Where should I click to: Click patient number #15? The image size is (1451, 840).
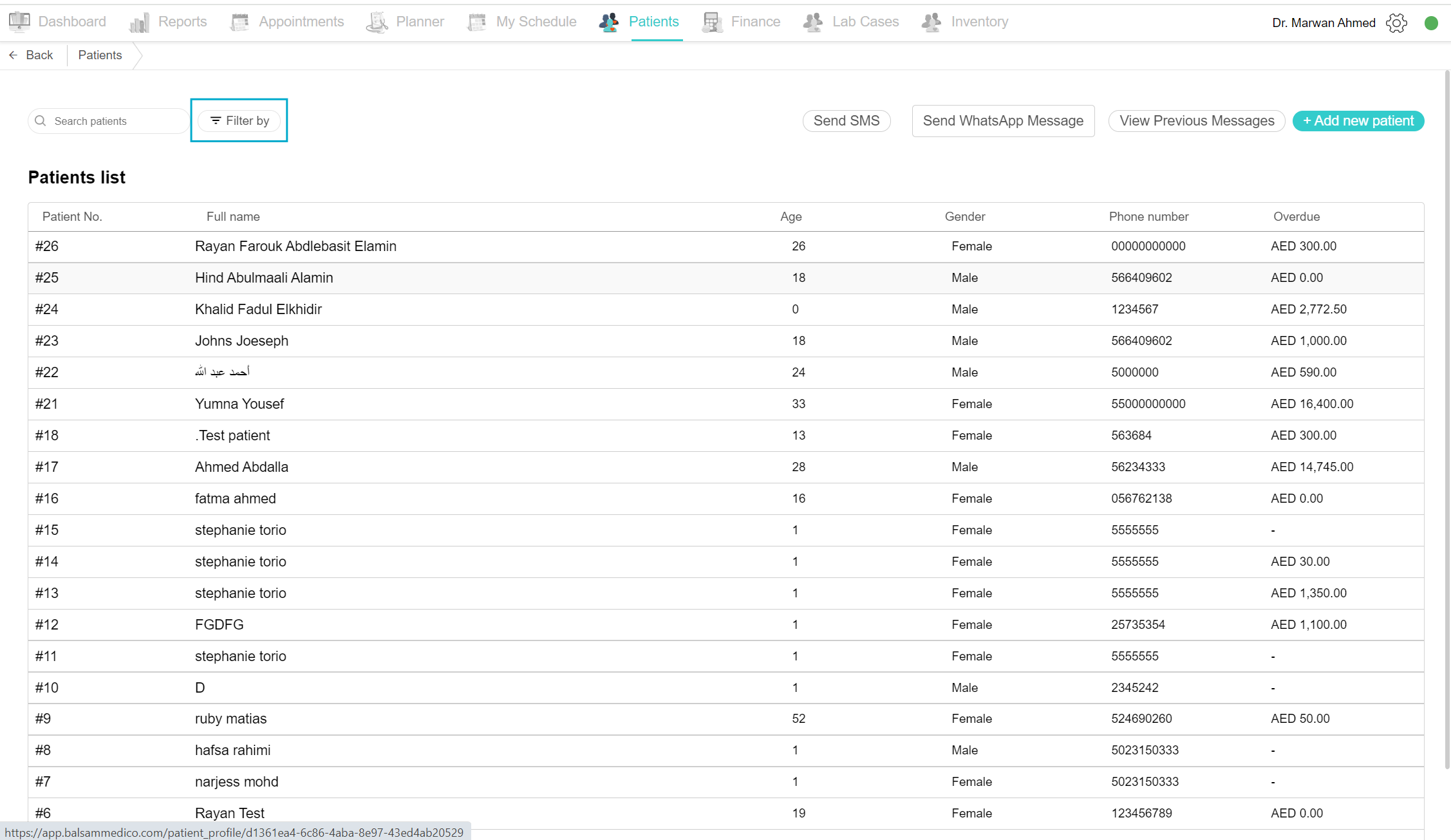pos(46,530)
